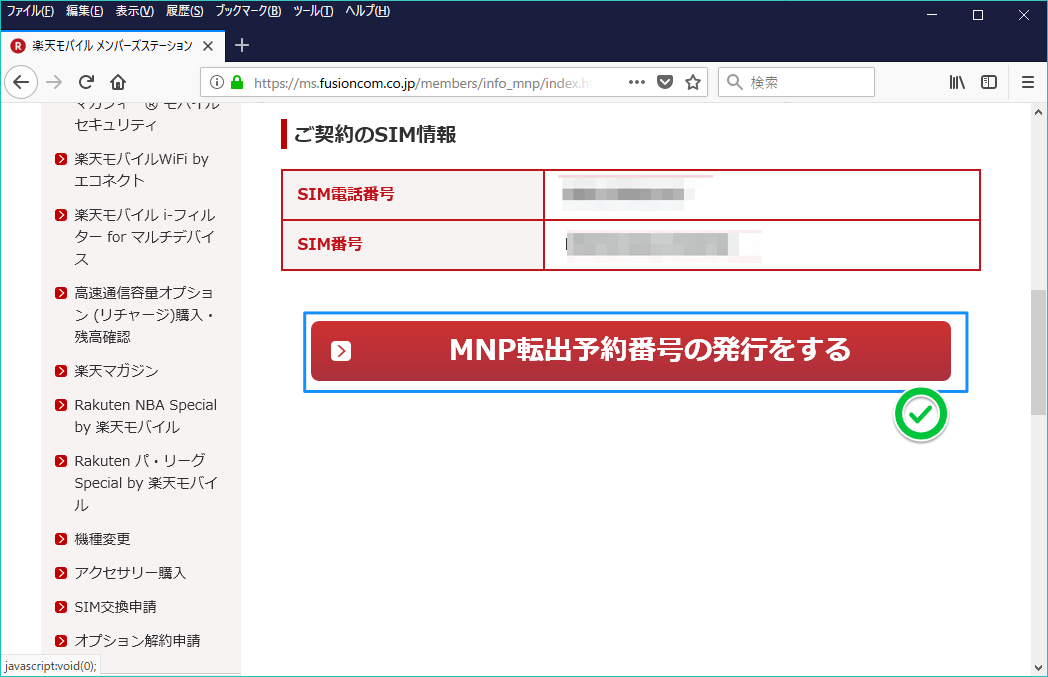Screen dimensions: 1048x677
Task: Open Rakuten NBA Special by 楽天モバイル link
Action: [x=146, y=416]
